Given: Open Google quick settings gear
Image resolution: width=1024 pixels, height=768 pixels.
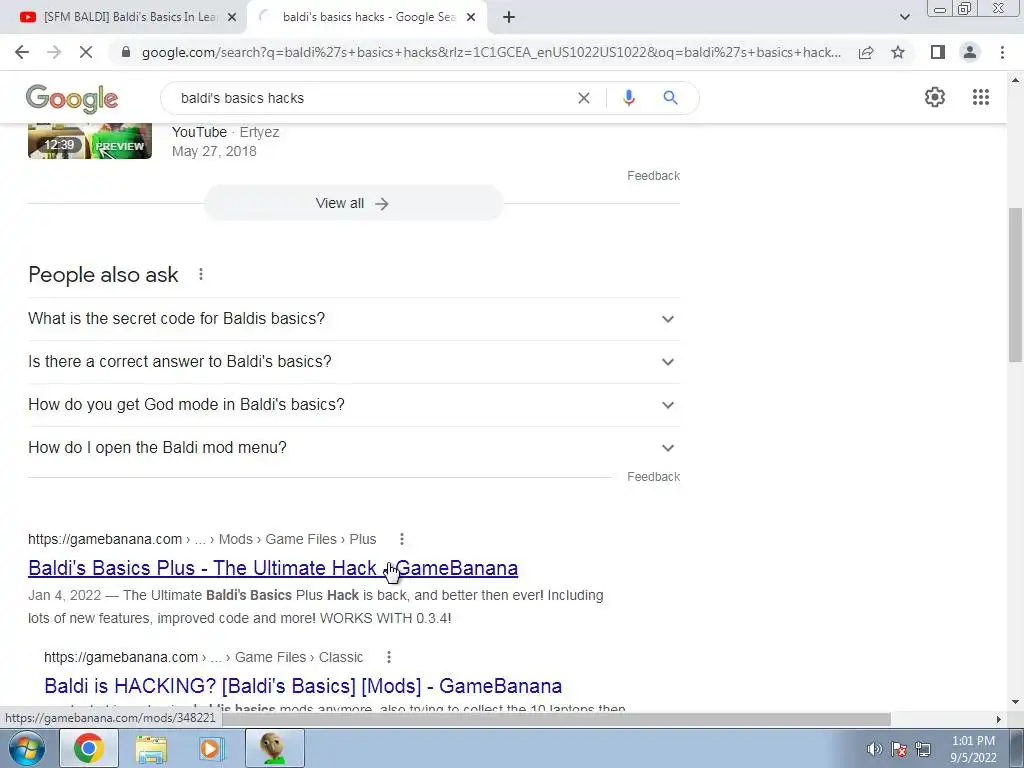Looking at the screenshot, I should (x=935, y=97).
